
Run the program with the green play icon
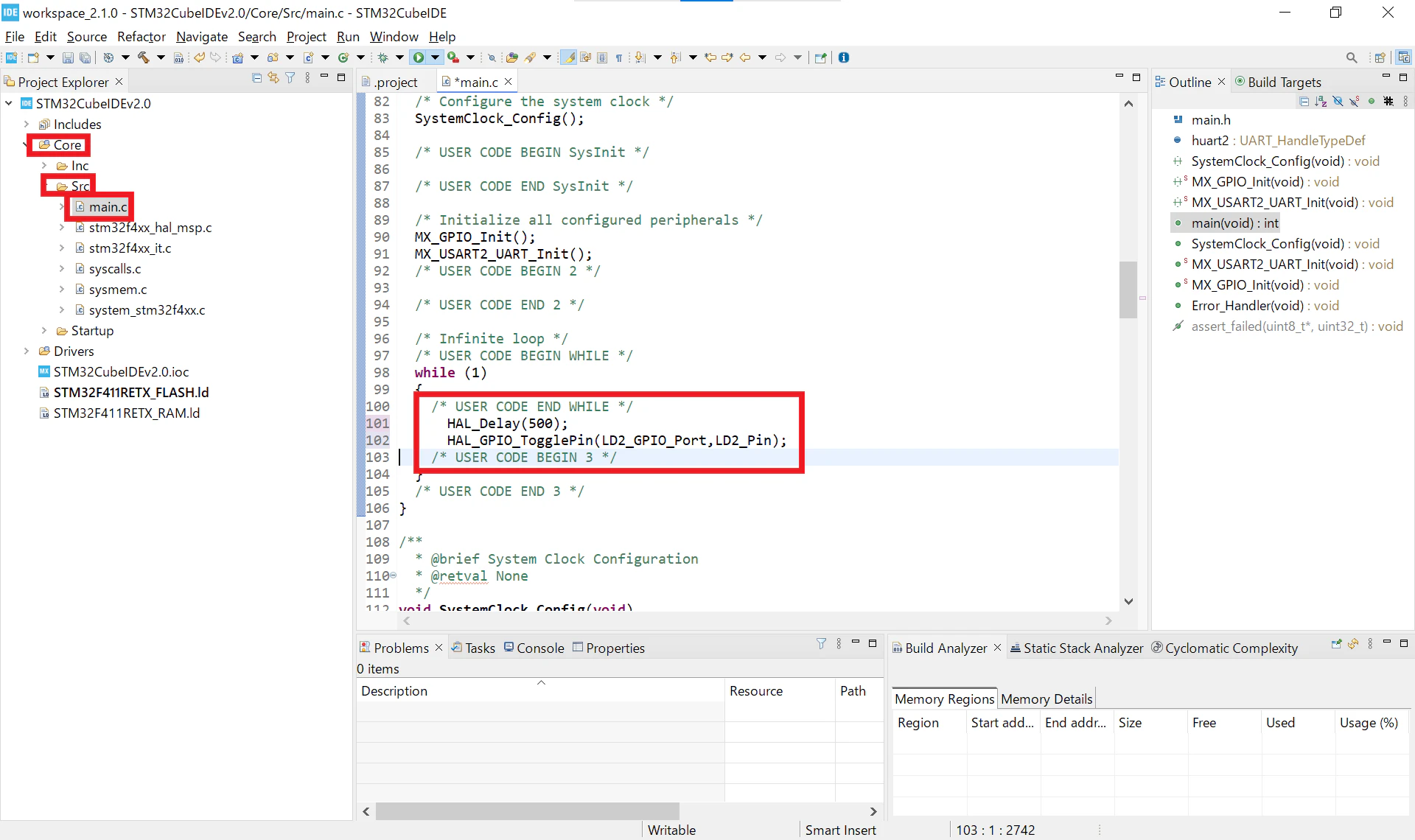point(419,57)
